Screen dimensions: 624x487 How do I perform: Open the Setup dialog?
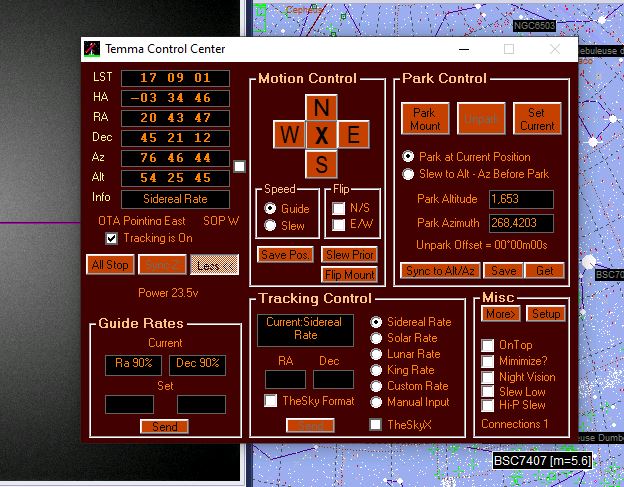pyautogui.click(x=545, y=314)
